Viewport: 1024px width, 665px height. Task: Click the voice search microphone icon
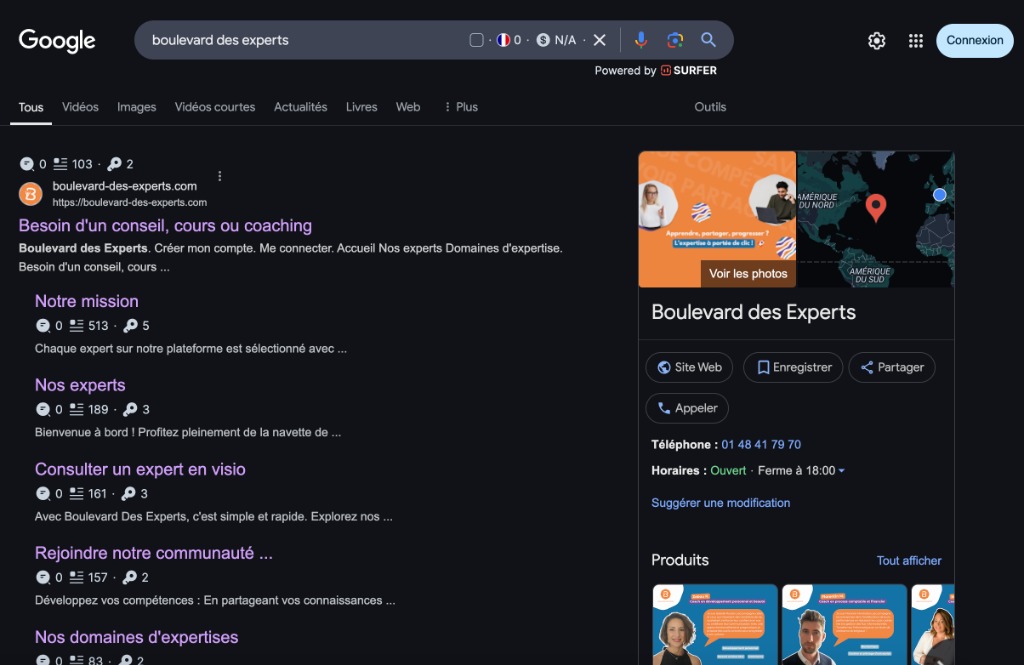coord(641,40)
